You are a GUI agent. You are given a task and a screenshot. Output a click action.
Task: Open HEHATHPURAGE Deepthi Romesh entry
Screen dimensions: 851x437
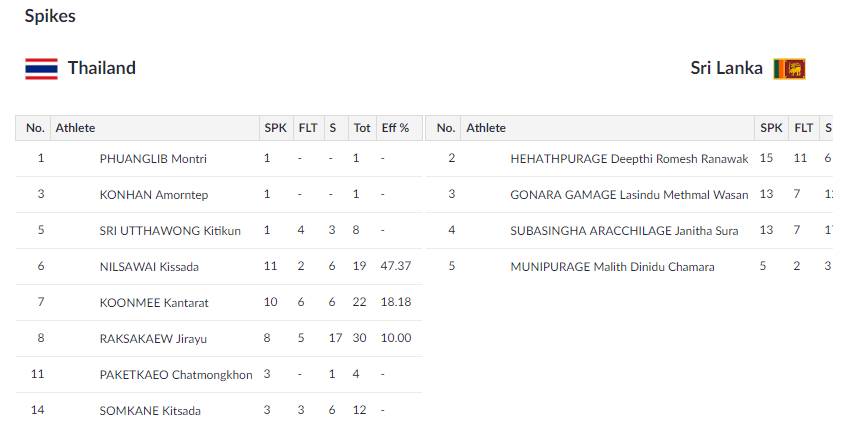click(629, 158)
